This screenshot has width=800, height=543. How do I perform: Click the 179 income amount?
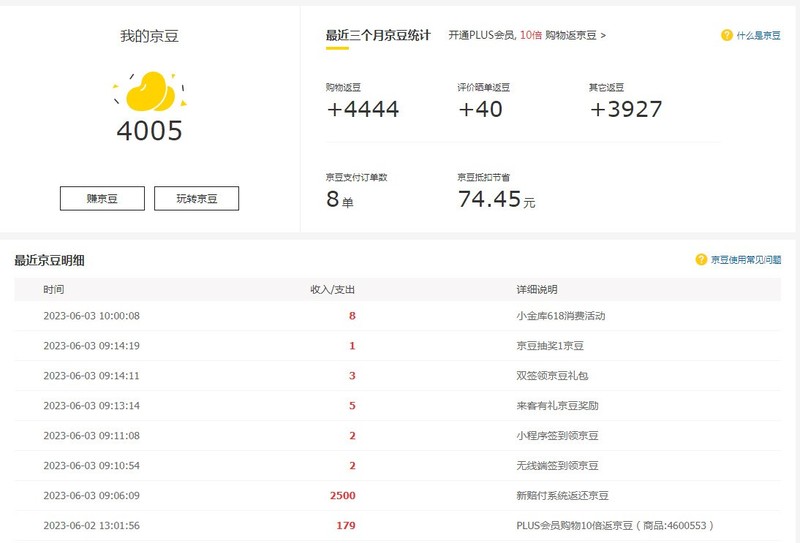[346, 526]
